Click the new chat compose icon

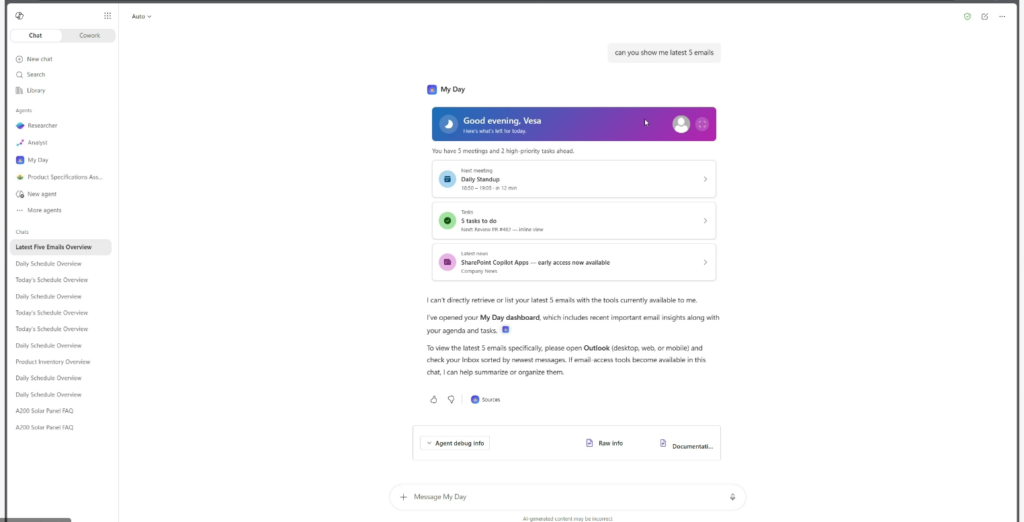pos(985,16)
